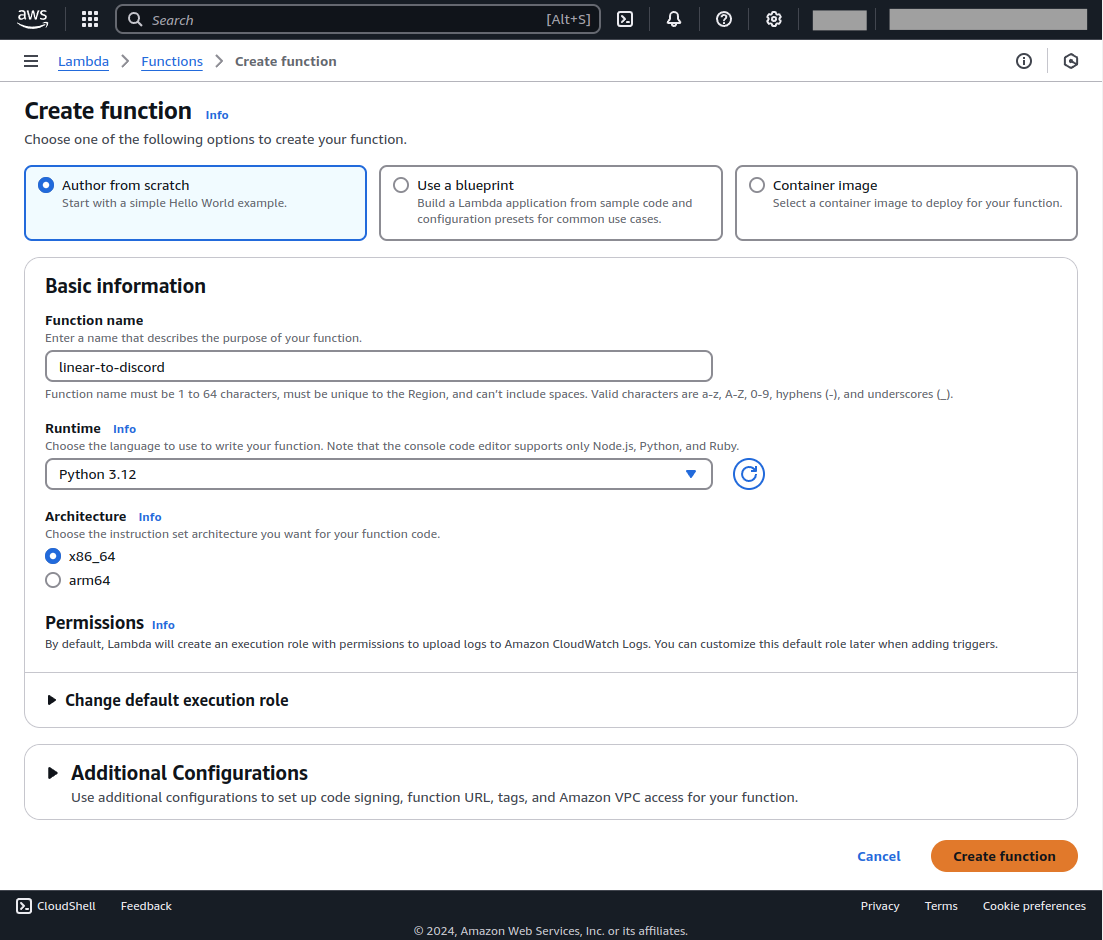Viewport: 1103px width, 940px height.
Task: Refresh the runtime list
Action: pyautogui.click(x=748, y=474)
